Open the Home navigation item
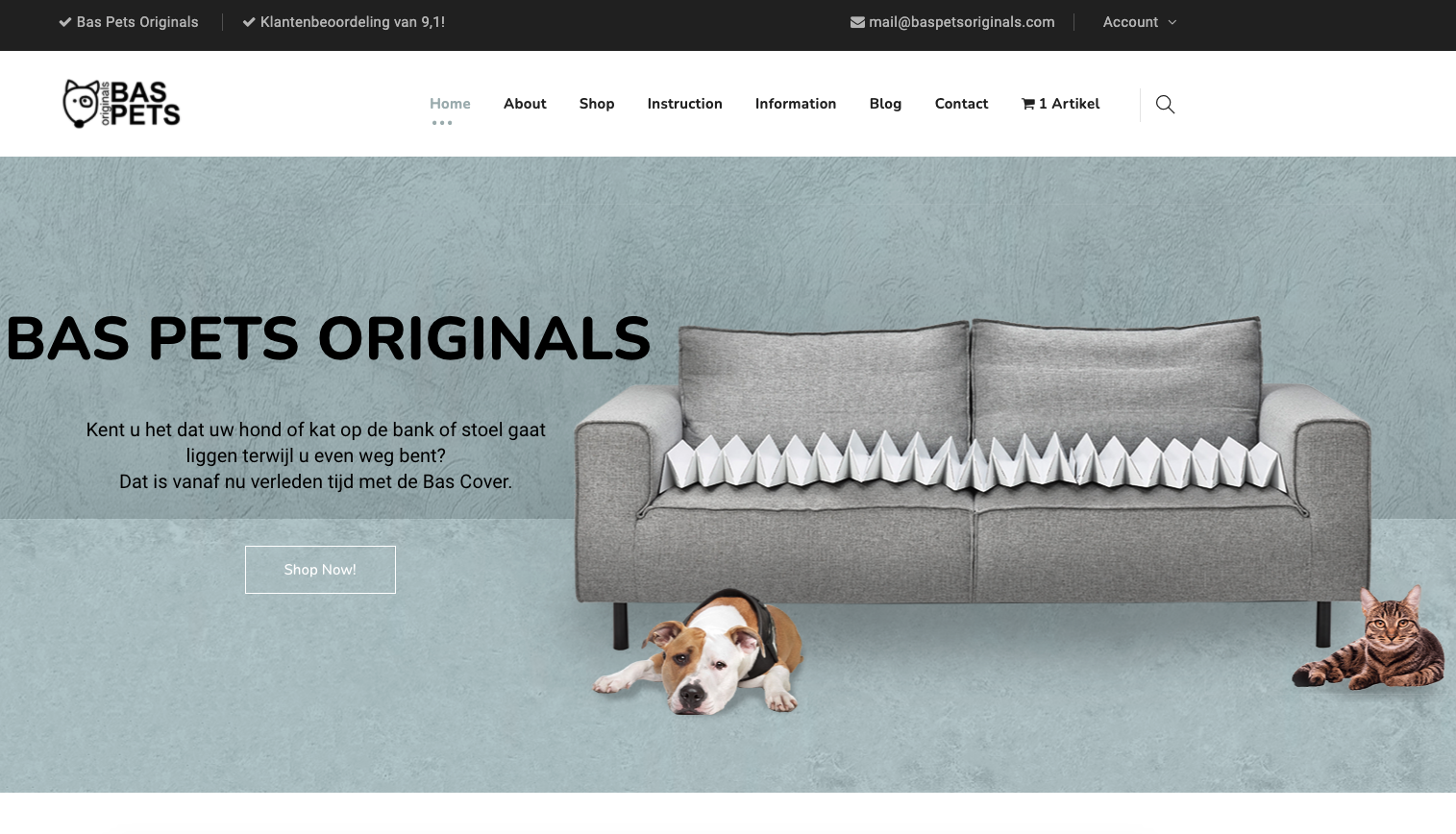The height and width of the screenshot is (834, 1456). tap(450, 104)
